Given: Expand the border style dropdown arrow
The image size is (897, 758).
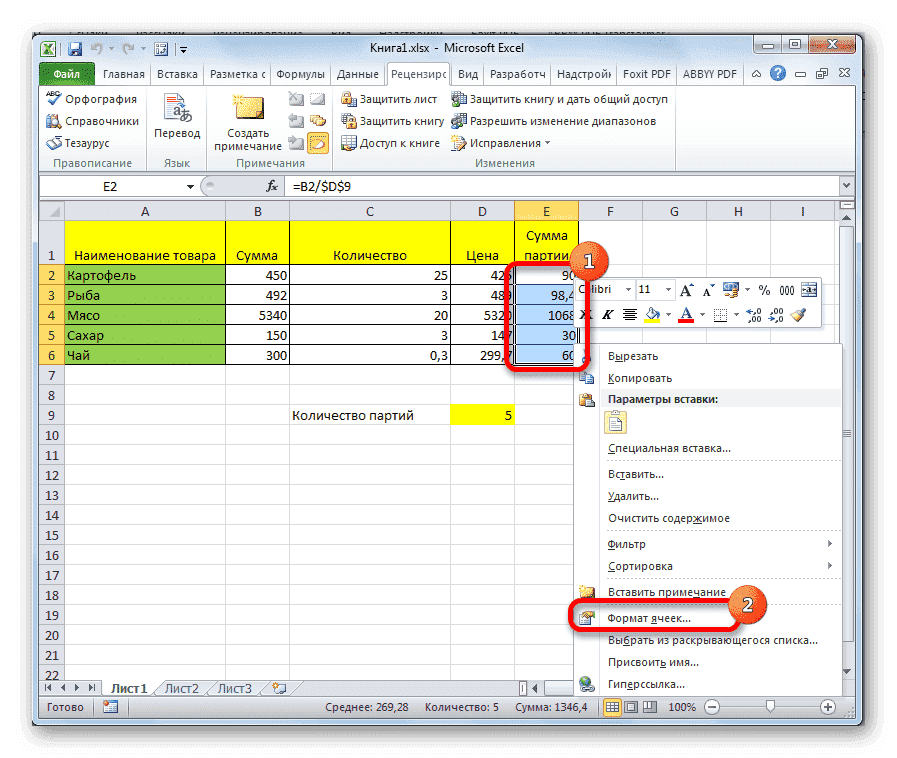Looking at the screenshot, I should [737, 314].
